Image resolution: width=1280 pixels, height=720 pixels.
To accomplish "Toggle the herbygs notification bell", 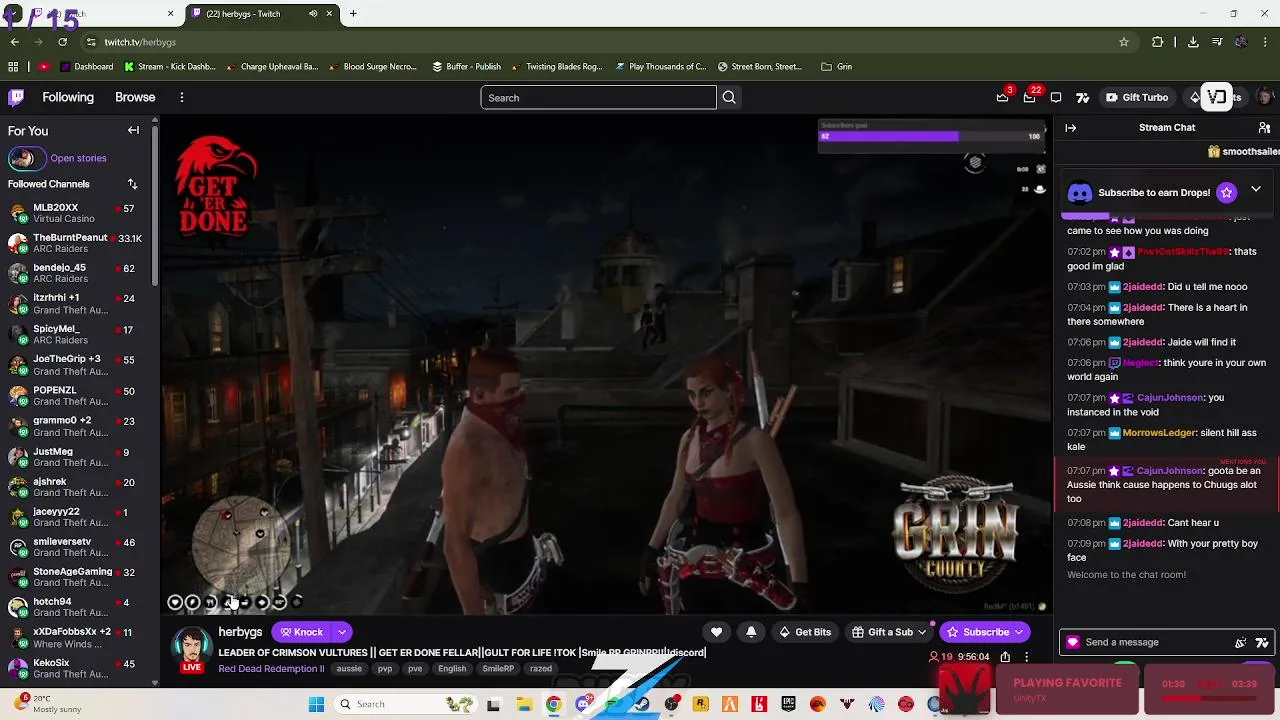I will (x=751, y=632).
